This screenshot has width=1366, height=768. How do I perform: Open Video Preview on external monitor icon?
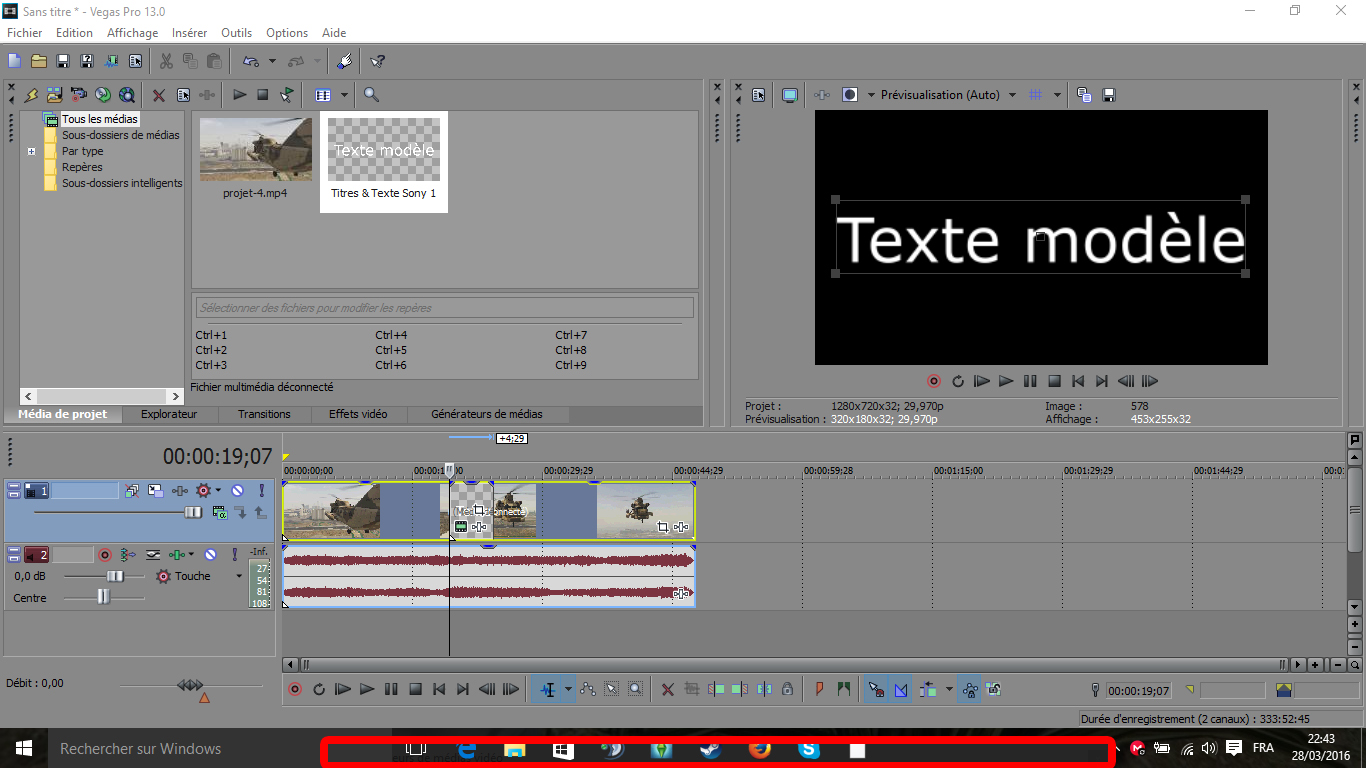(790, 95)
